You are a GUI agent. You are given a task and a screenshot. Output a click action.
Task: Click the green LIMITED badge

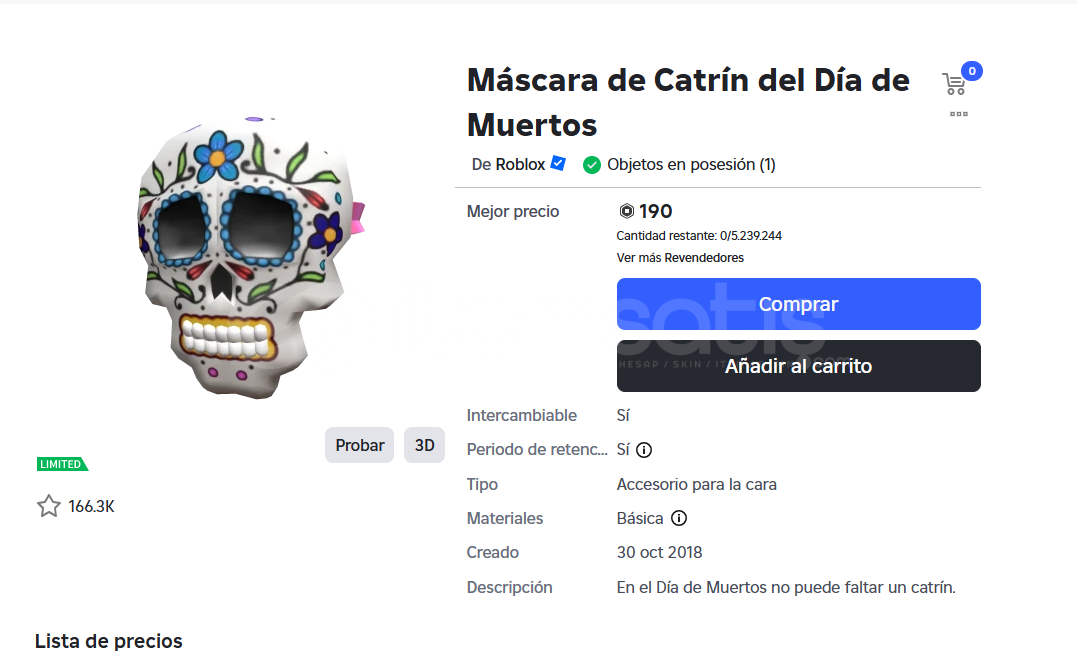[62, 464]
